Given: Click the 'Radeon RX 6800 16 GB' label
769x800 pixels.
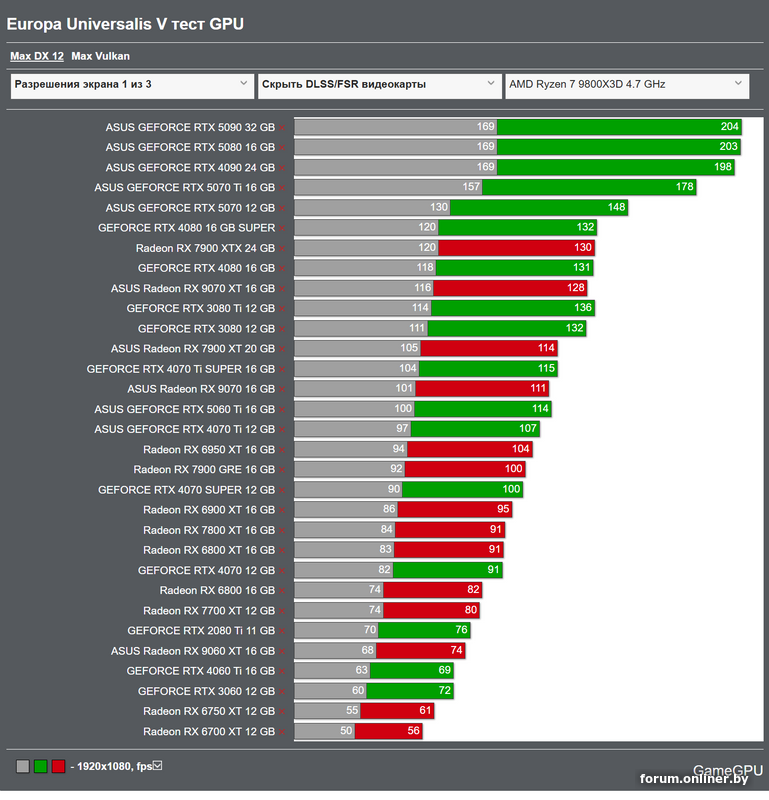Looking at the screenshot, I should [x=217, y=591].
